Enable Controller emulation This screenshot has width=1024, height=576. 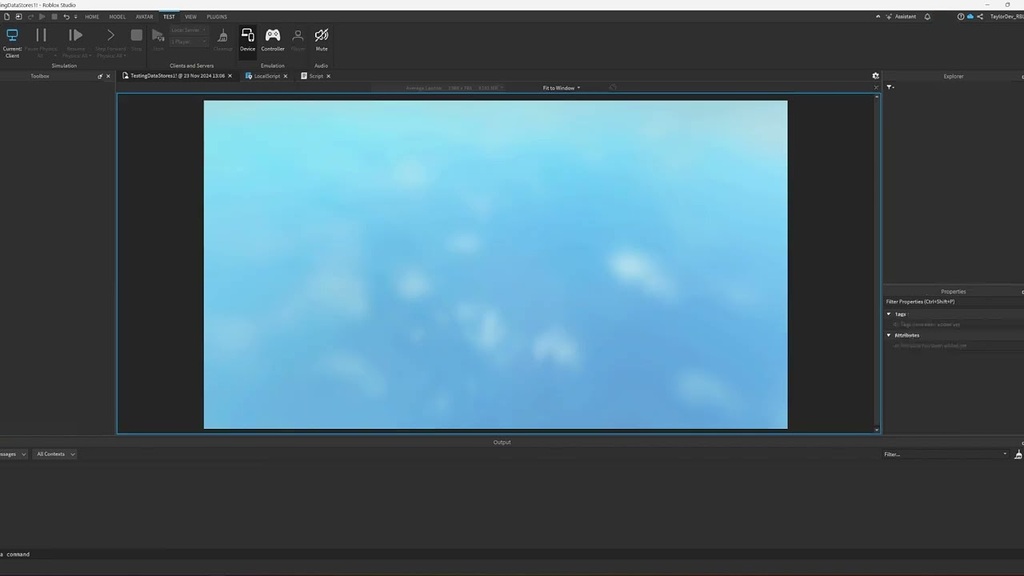pyautogui.click(x=273, y=35)
